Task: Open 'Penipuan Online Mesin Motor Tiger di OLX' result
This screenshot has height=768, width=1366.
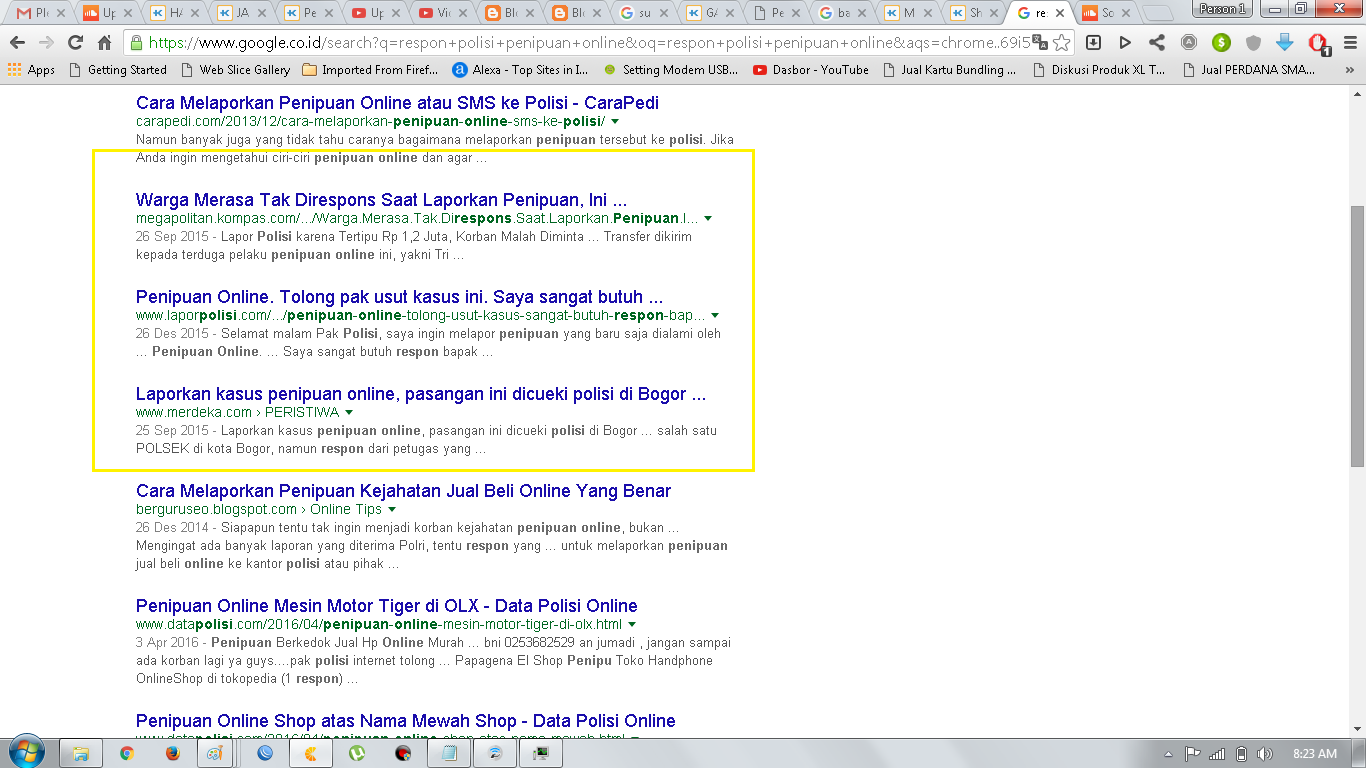Action: pos(386,606)
